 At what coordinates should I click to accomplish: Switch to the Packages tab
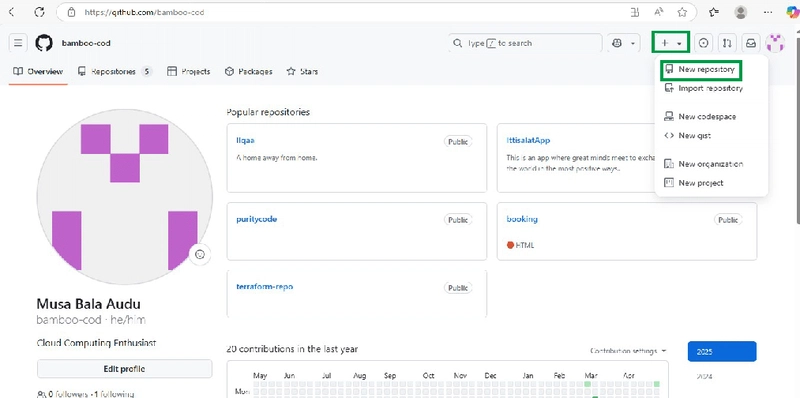tap(248, 71)
